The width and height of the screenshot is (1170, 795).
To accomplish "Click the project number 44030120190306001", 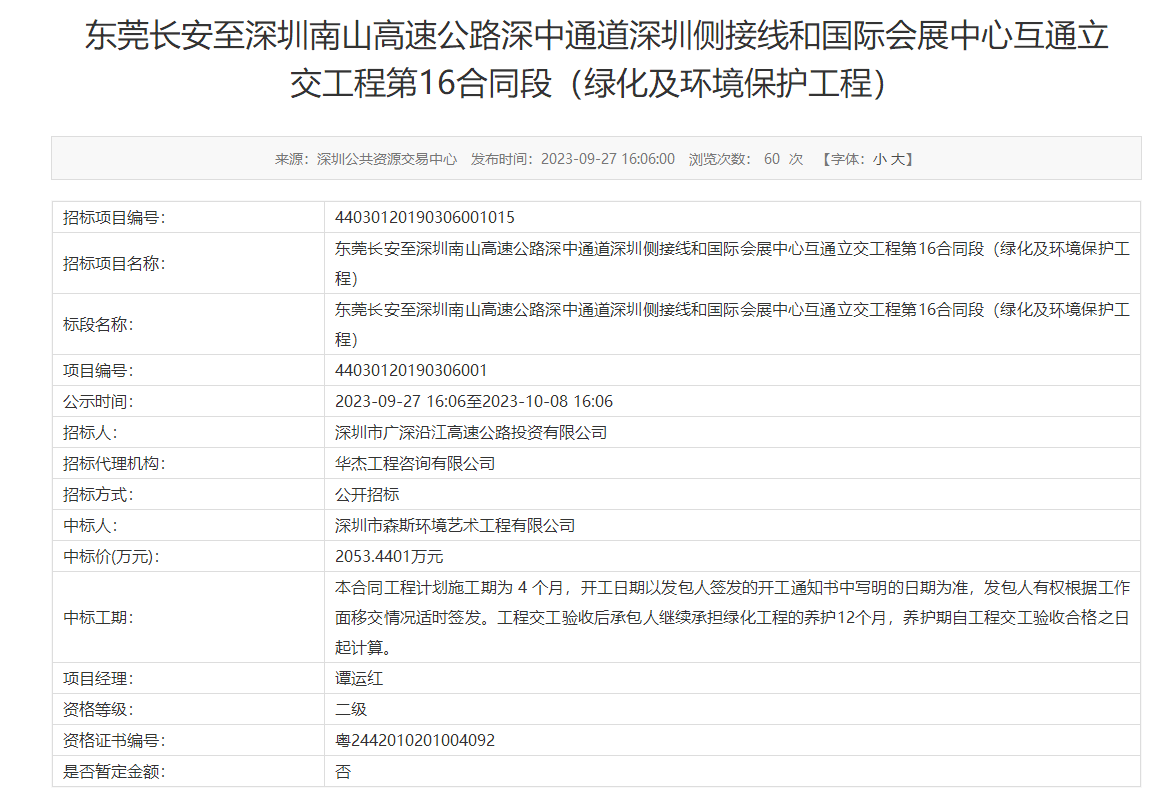I will [x=411, y=370].
